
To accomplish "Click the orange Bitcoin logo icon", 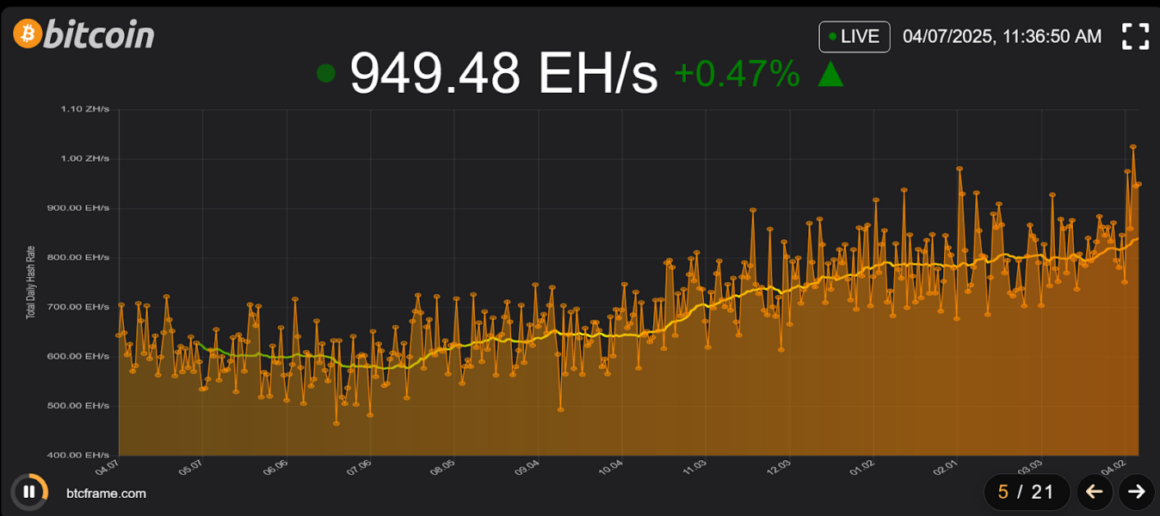I will [x=26, y=34].
